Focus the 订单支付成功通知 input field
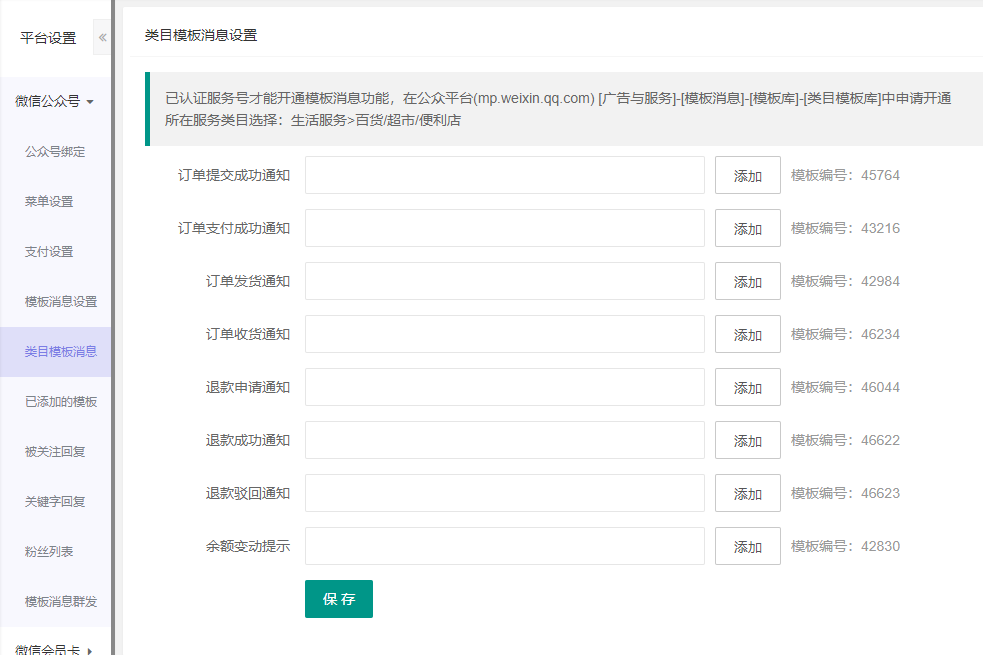This screenshot has height=655, width=983. (504, 228)
